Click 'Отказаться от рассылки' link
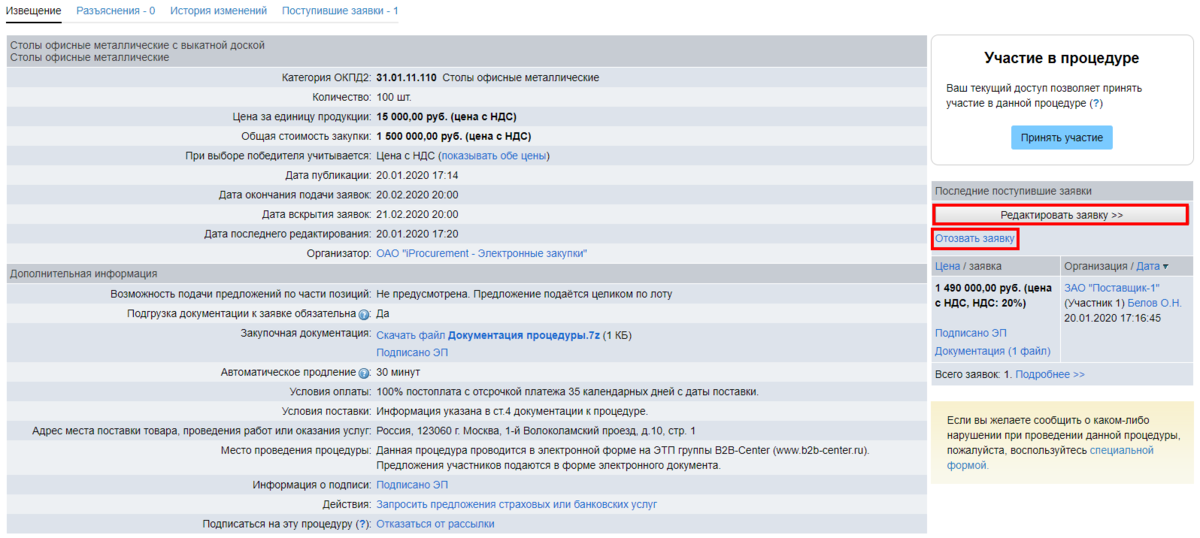Screen dimensions: 1200x538 tap(435, 524)
